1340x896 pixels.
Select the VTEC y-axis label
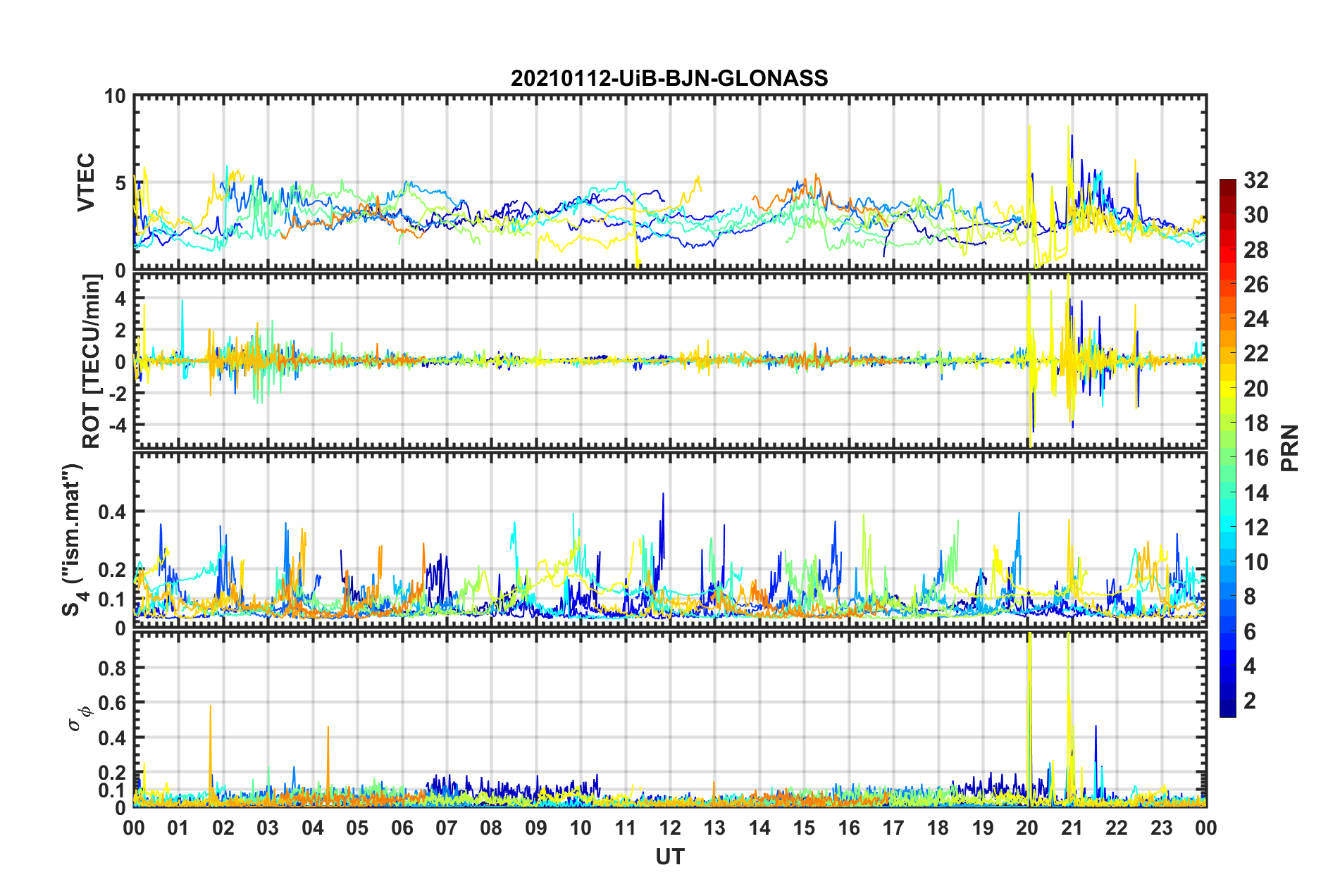coord(86,182)
